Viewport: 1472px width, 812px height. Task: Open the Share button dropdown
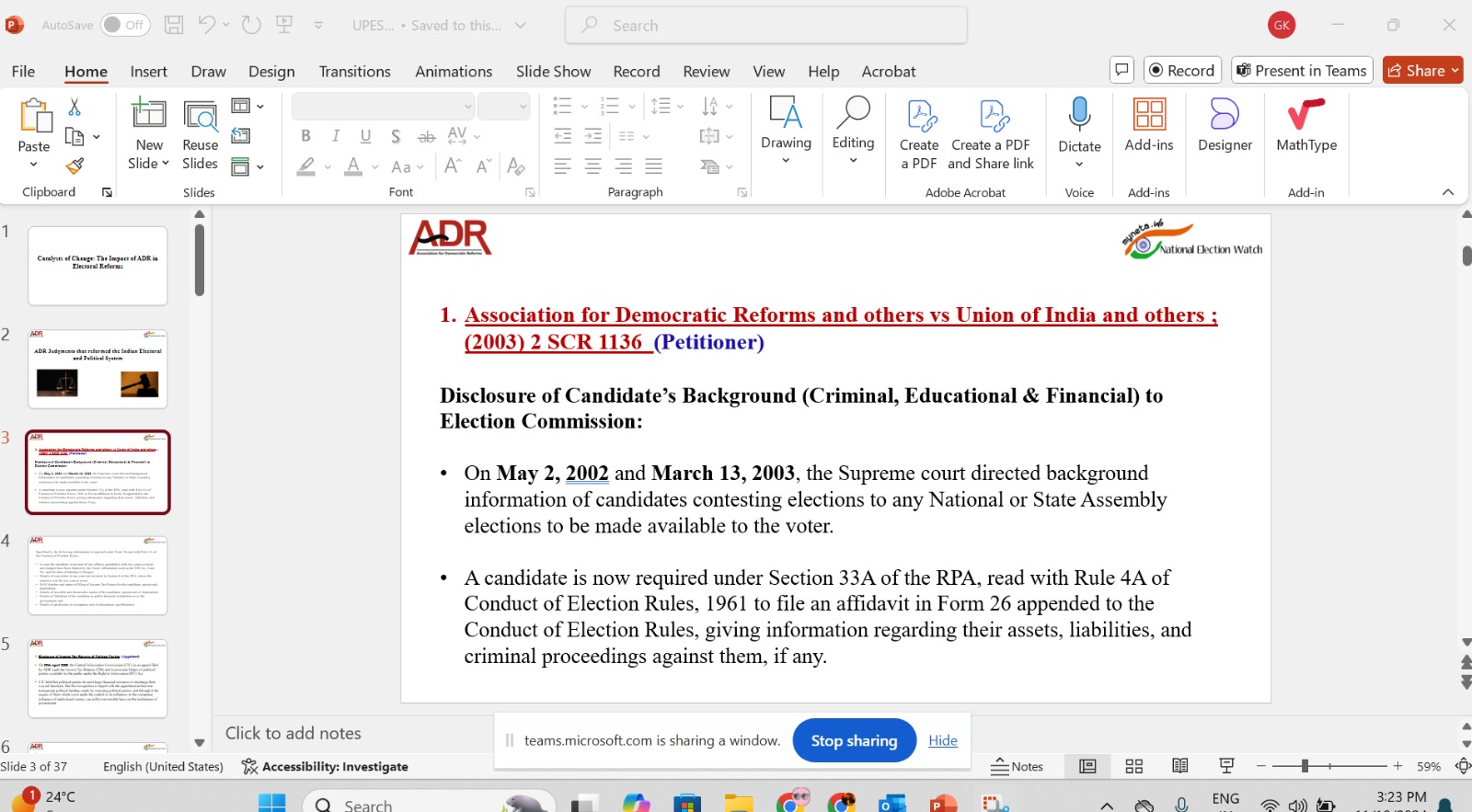click(x=1455, y=71)
